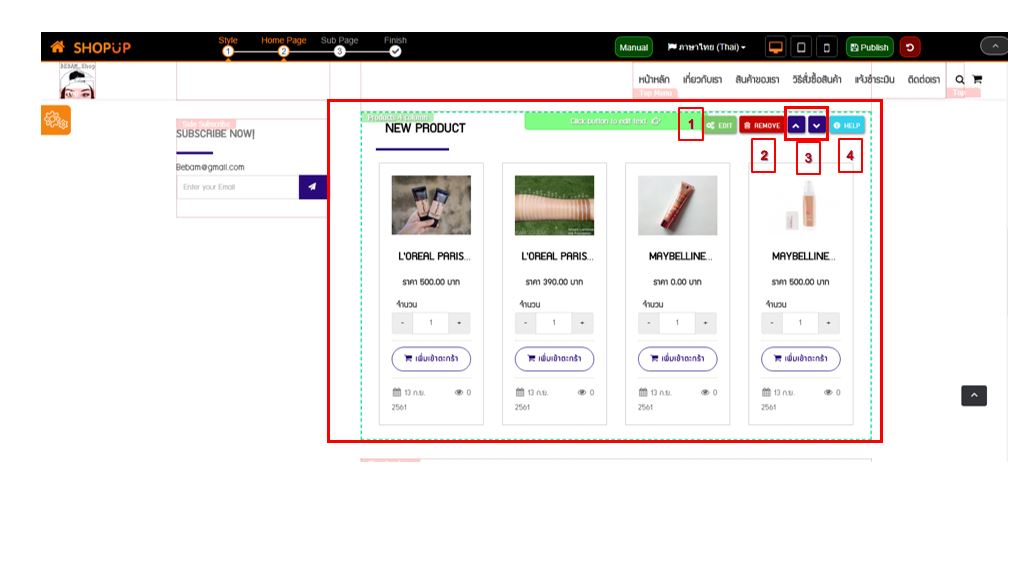Image resolution: width=1024 pixels, height=574 pixels.
Task: Decrease quantity of 0.00 Maybelline product
Action: coord(648,323)
